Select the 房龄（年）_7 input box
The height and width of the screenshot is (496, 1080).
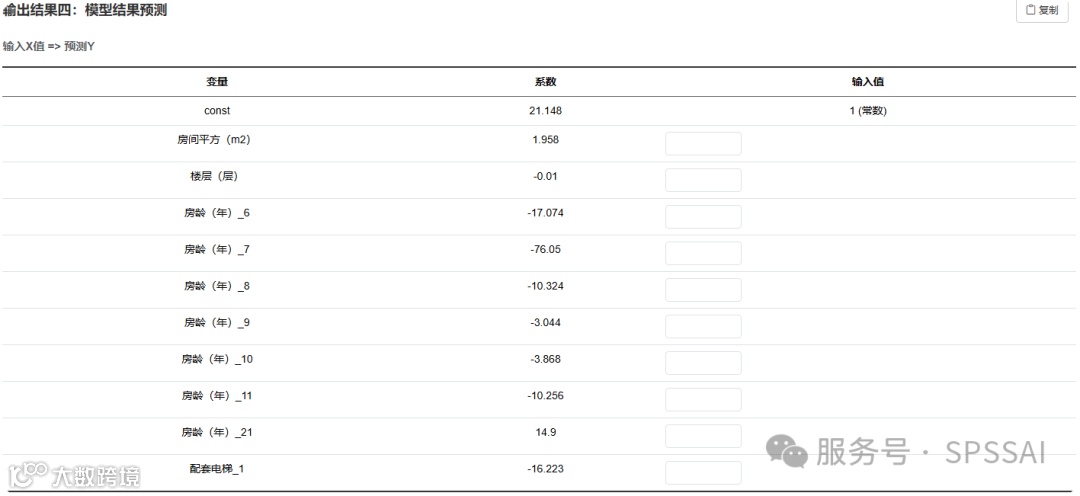click(703, 253)
